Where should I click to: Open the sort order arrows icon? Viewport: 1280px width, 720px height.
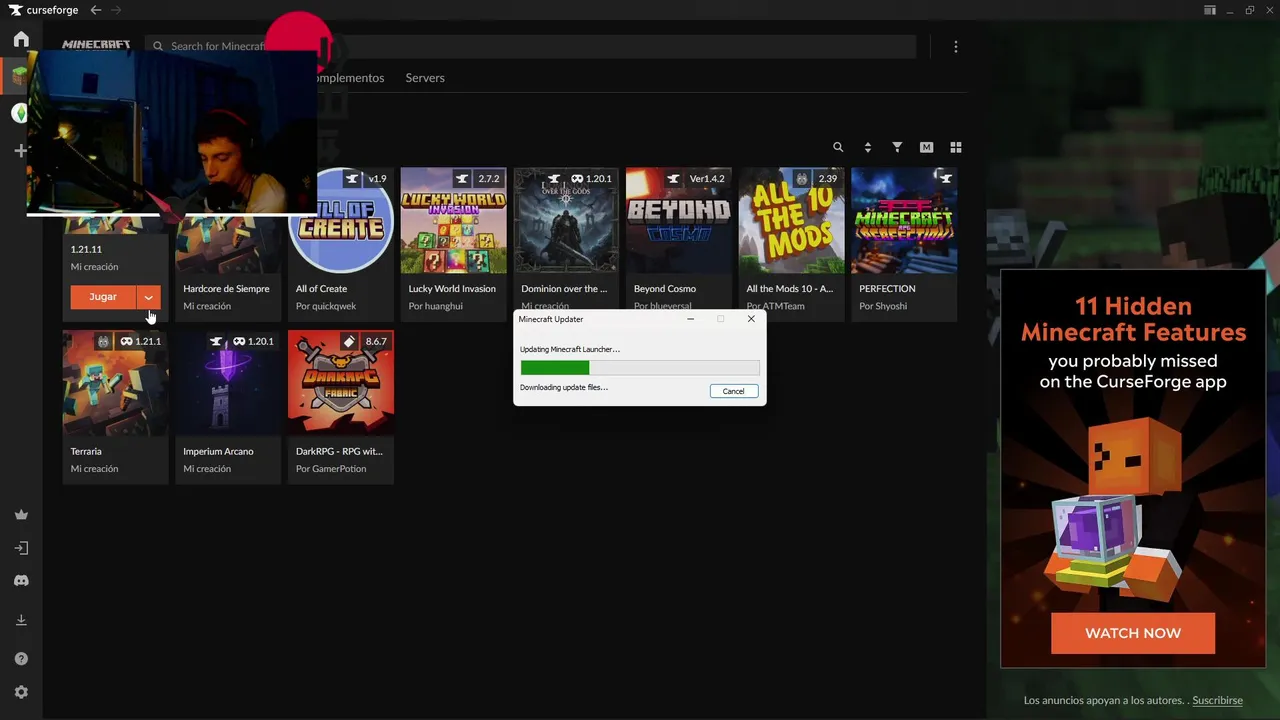[867, 147]
